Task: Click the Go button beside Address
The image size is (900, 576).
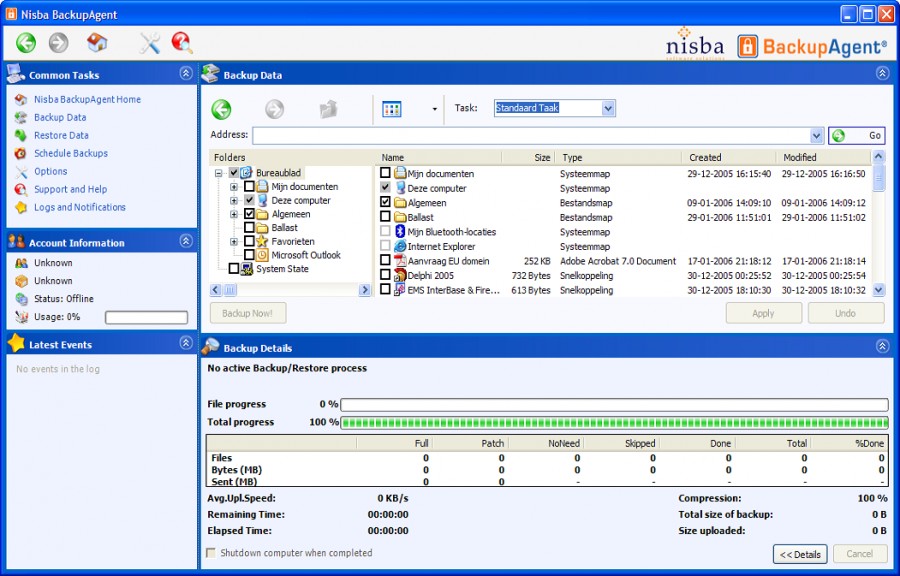Action: click(856, 136)
